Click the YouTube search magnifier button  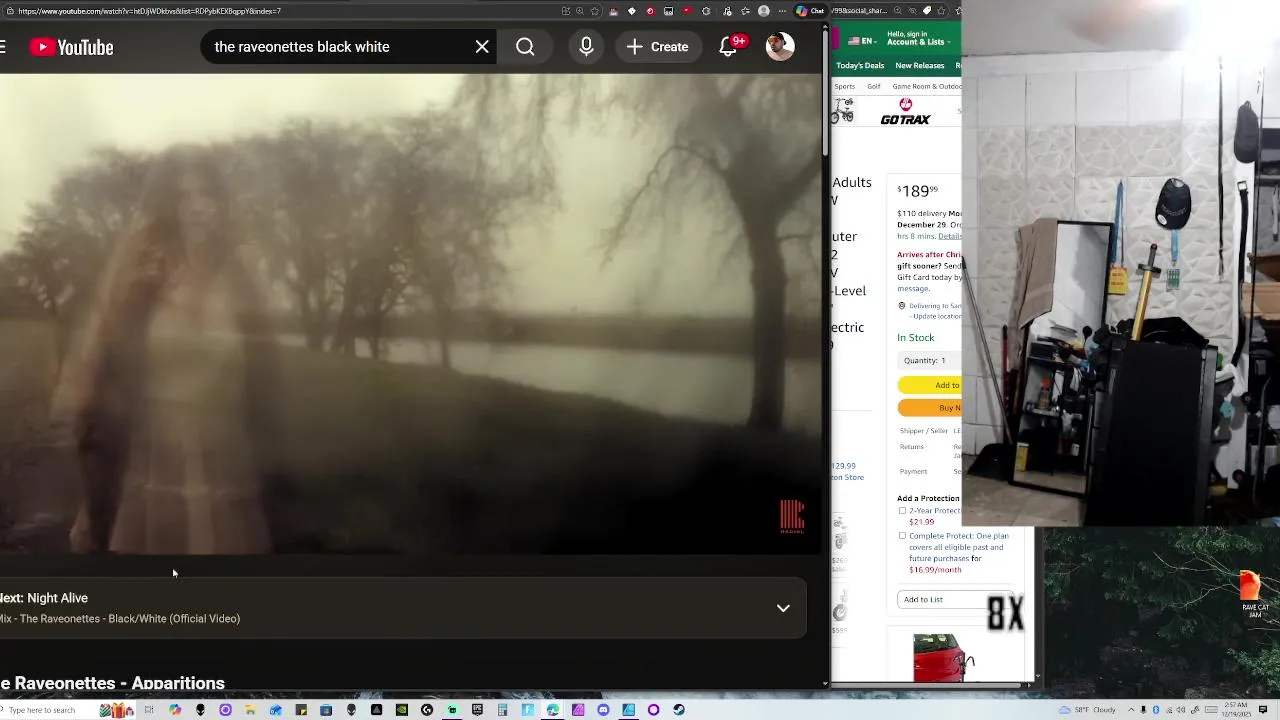coord(525,47)
